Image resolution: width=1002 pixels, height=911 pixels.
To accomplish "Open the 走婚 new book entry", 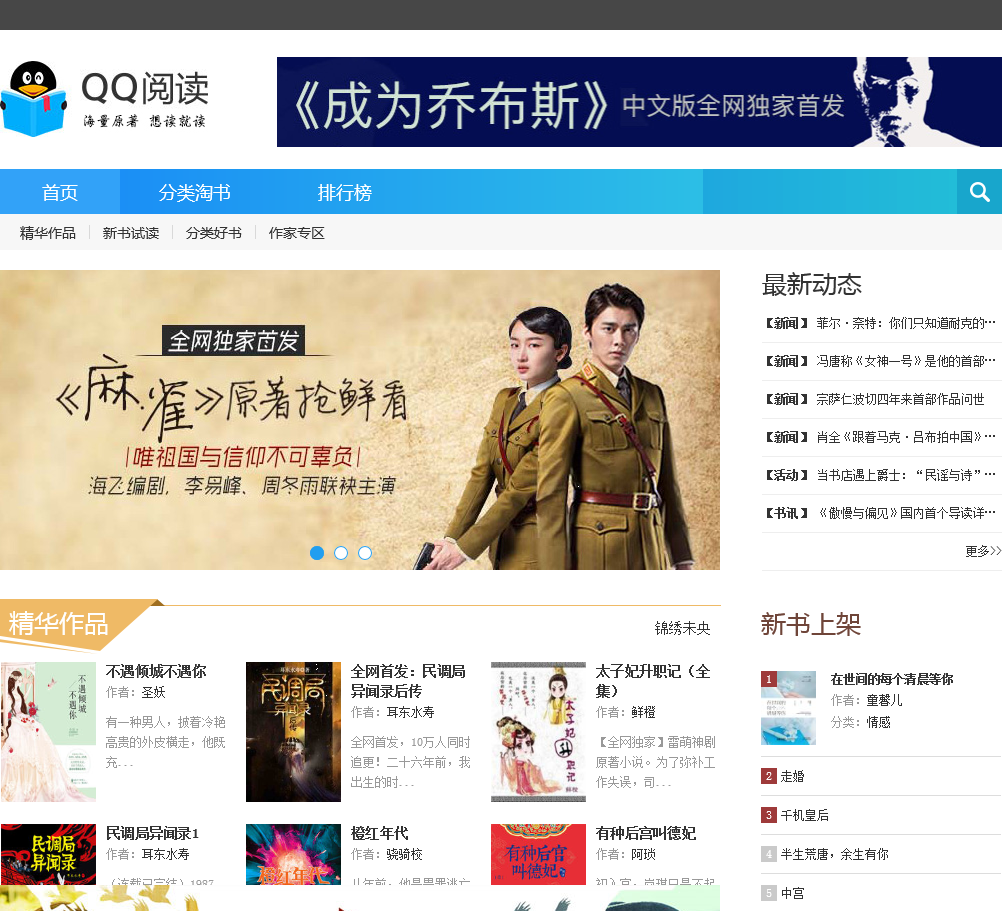I will pos(792,776).
